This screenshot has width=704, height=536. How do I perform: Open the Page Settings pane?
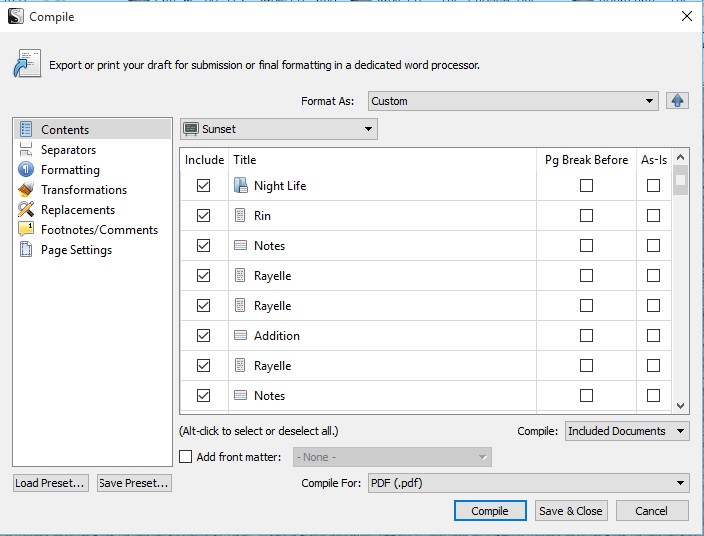[x=76, y=250]
